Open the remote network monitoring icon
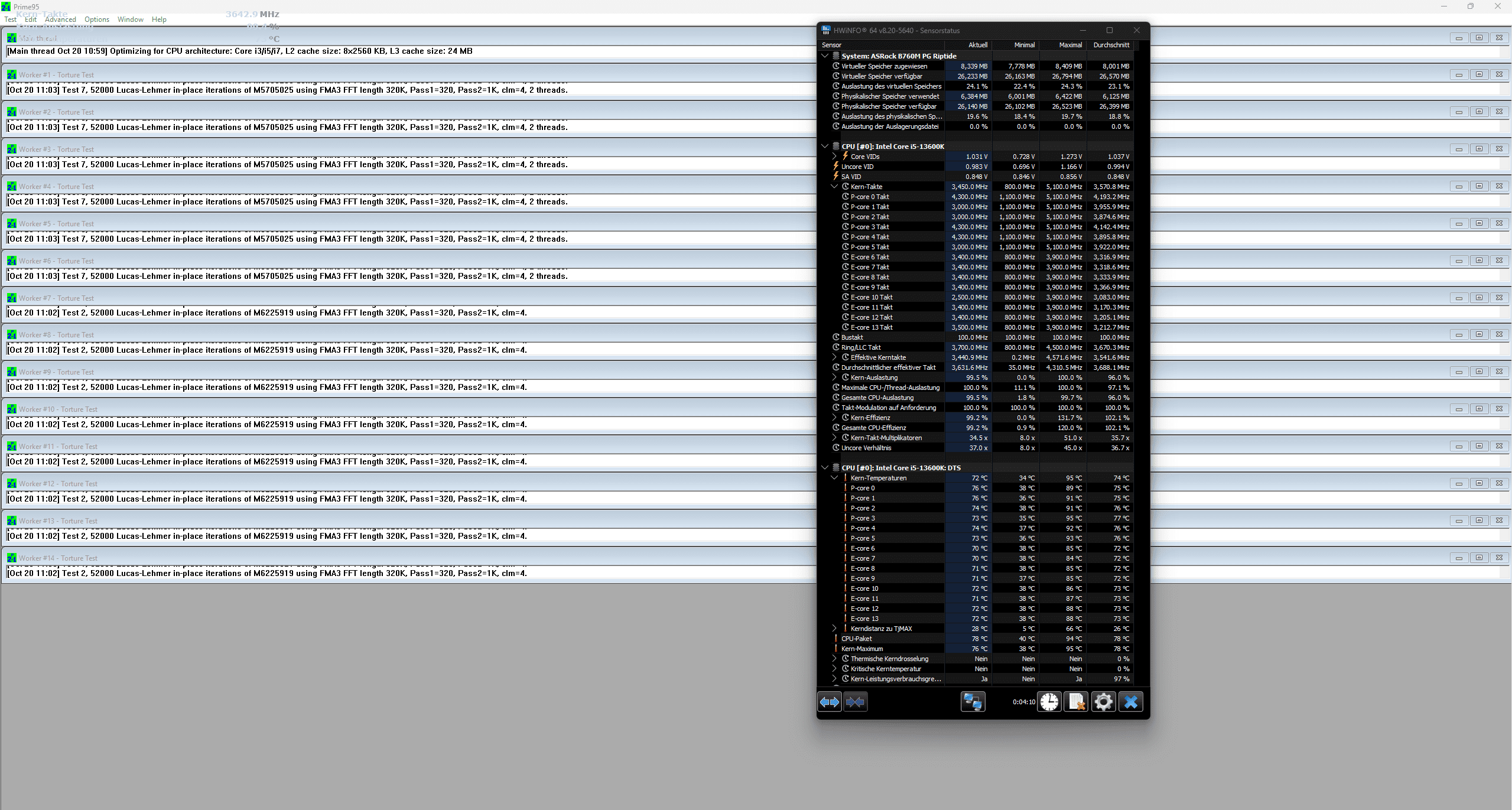Screen dimensions: 1512x810 tap(973, 702)
